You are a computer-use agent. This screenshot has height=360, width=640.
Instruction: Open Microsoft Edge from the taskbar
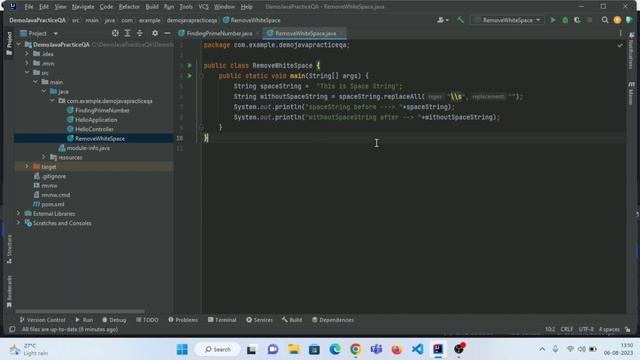pos(335,349)
